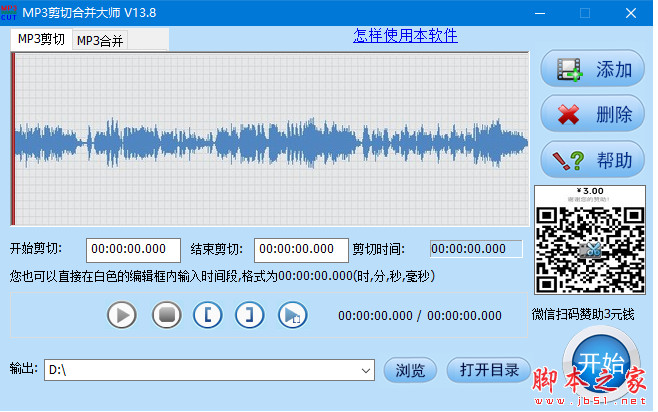Switch to MP3合并 tab
The width and height of the screenshot is (658, 412).
(x=100, y=41)
